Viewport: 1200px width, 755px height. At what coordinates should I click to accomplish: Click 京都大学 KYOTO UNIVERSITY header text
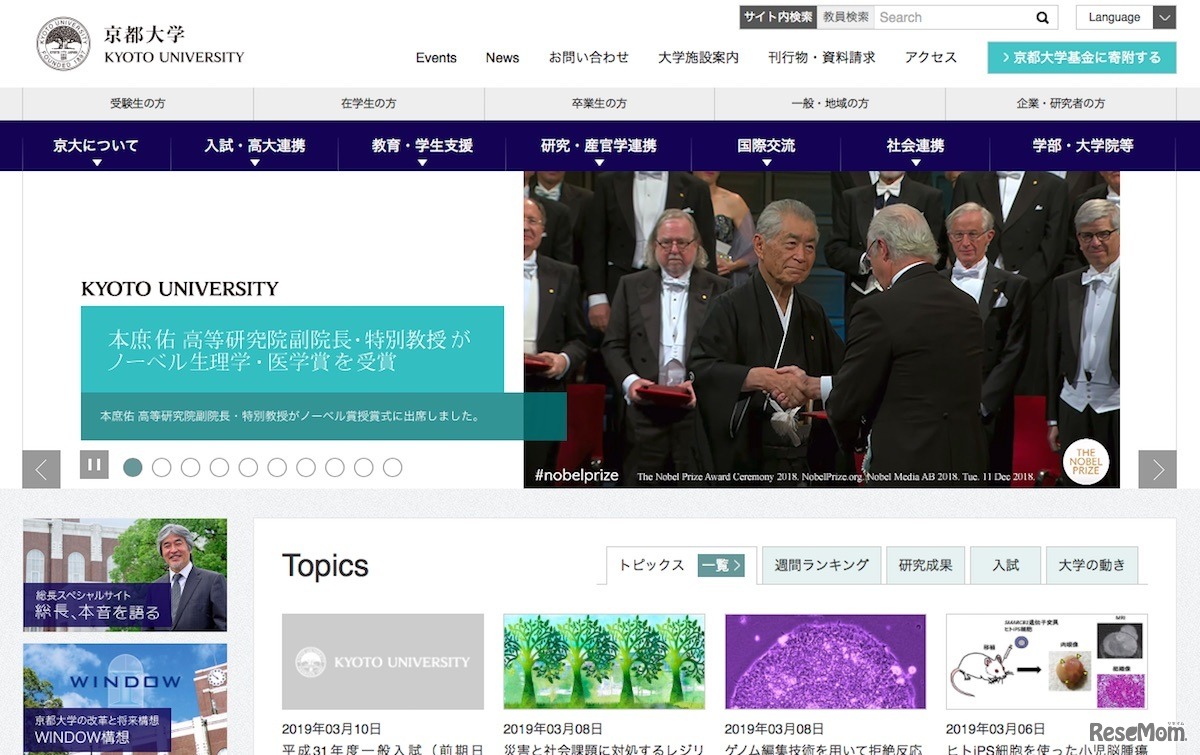click(174, 46)
